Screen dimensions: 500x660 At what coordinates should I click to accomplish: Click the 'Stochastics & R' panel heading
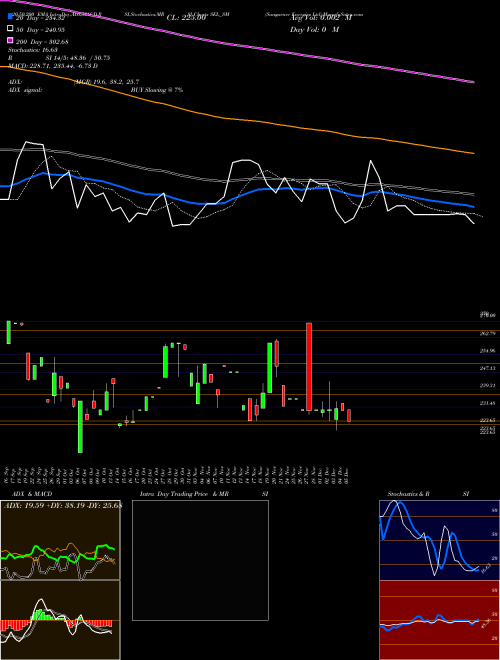click(x=409, y=494)
